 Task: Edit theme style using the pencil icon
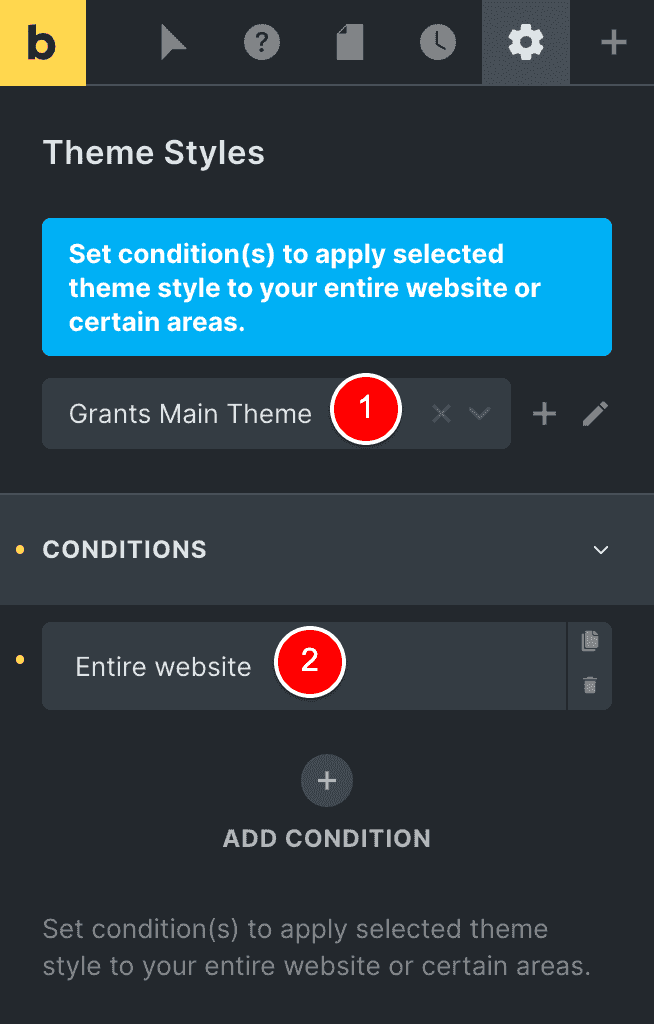click(x=595, y=413)
